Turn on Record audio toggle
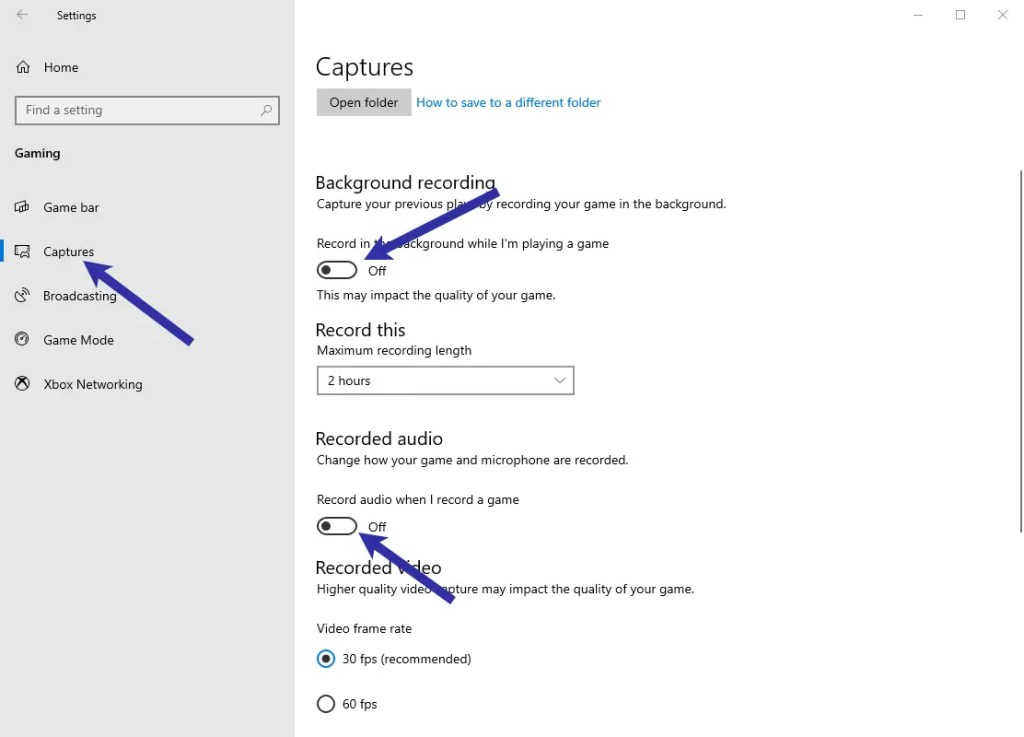Image resolution: width=1024 pixels, height=737 pixels. pyautogui.click(x=337, y=526)
